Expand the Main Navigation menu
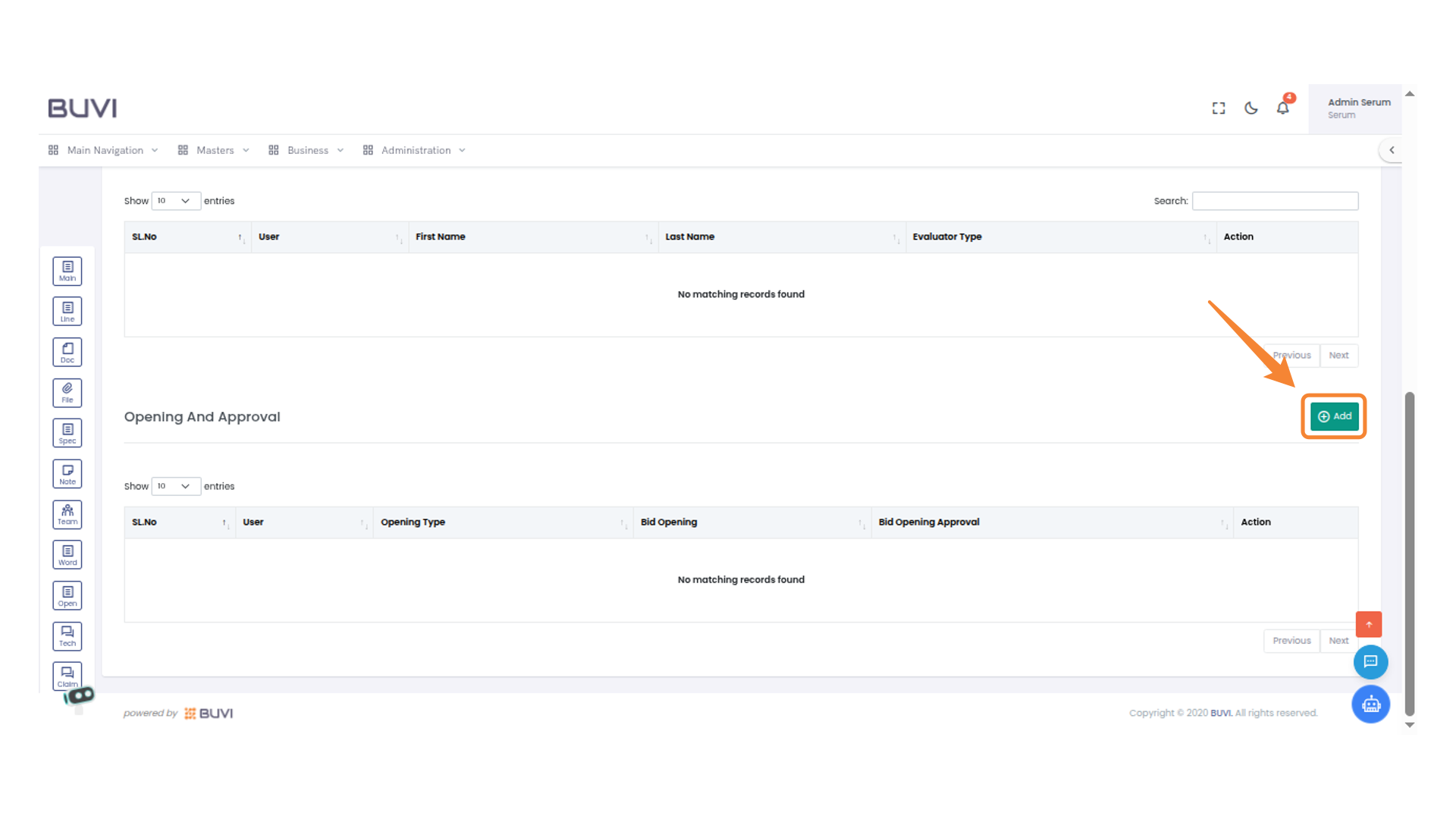This screenshot has height=819, width=1456. [x=105, y=150]
